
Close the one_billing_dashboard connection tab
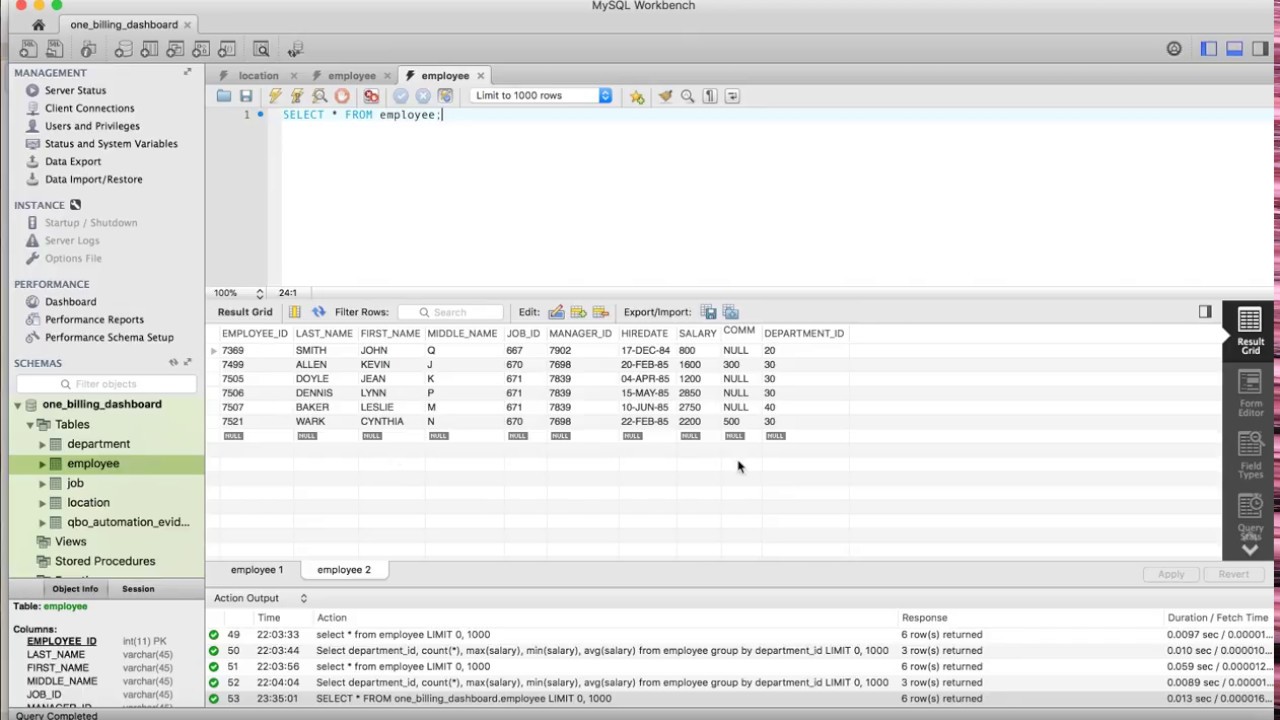(187, 25)
